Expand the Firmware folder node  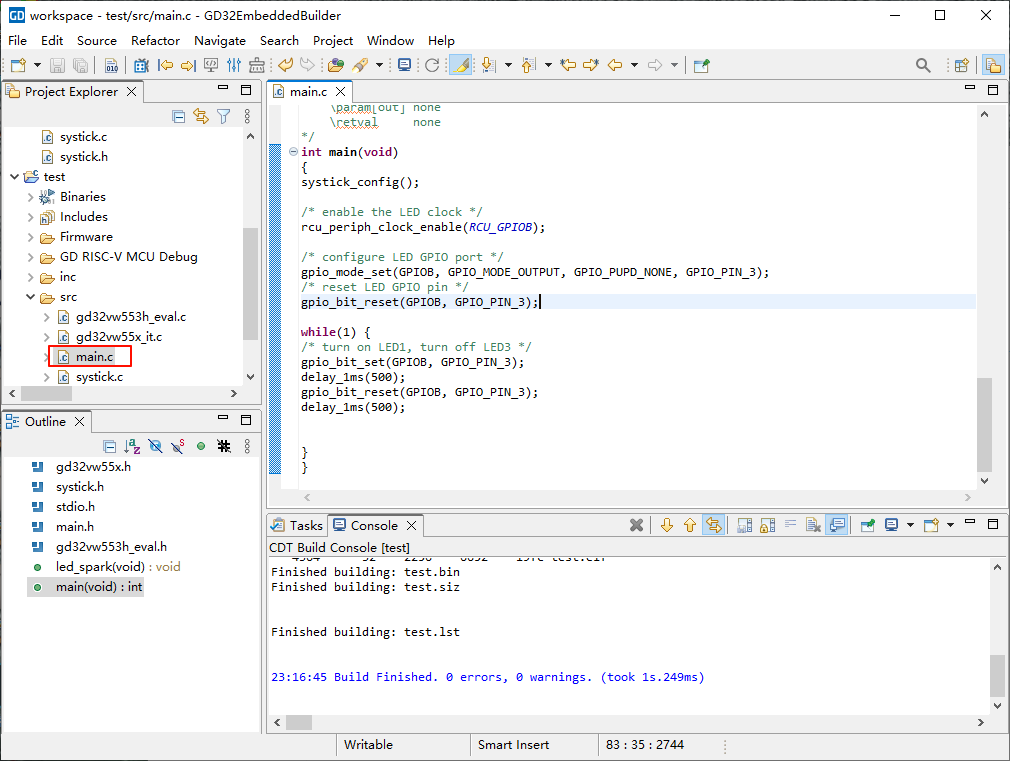pyautogui.click(x=31, y=237)
